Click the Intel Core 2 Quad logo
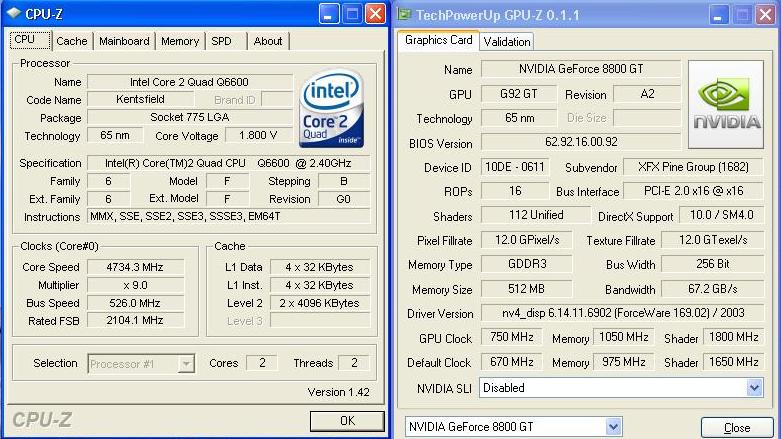 [331, 108]
